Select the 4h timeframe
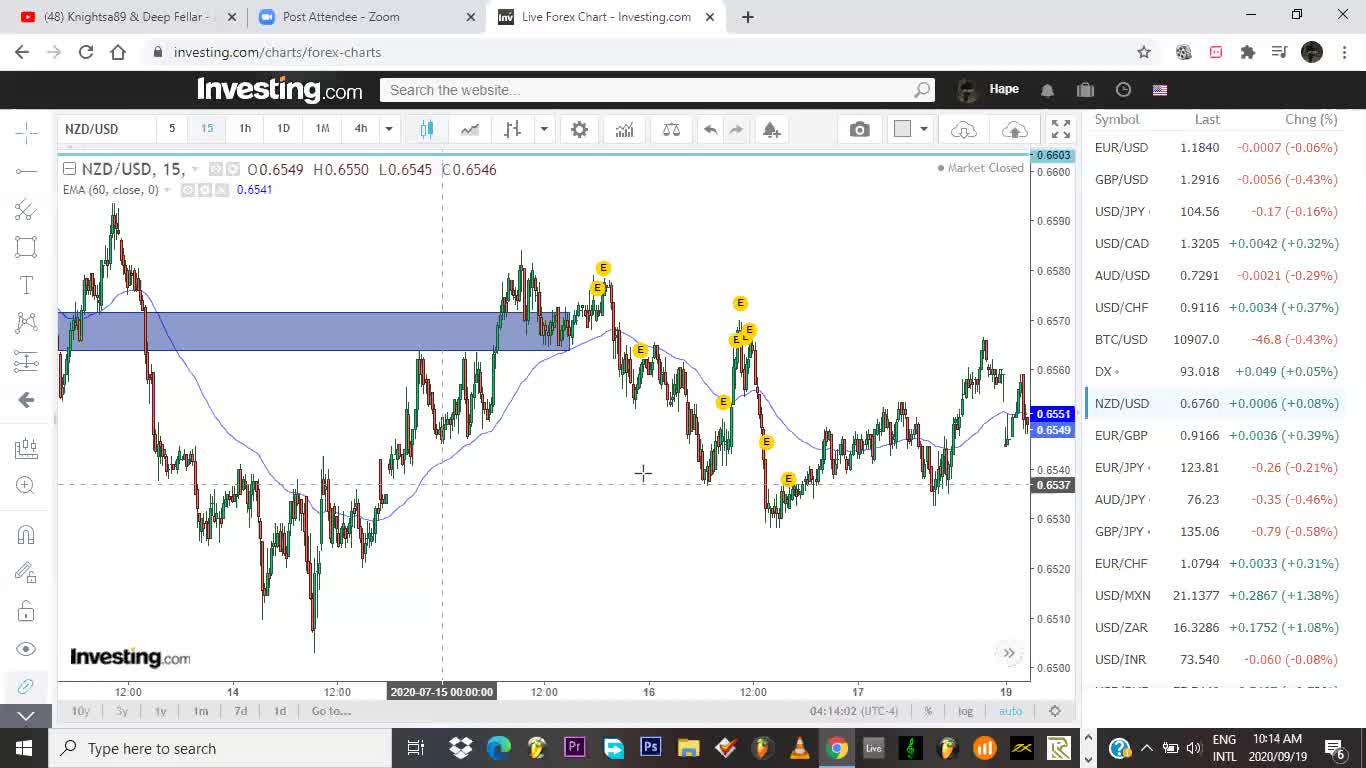Image resolution: width=1366 pixels, height=768 pixels. pyautogui.click(x=361, y=128)
